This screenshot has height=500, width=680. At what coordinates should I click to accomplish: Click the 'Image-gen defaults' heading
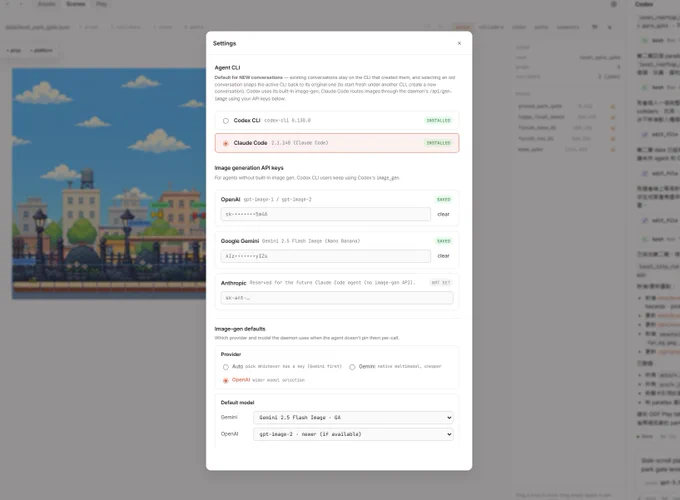pyautogui.click(x=240, y=329)
